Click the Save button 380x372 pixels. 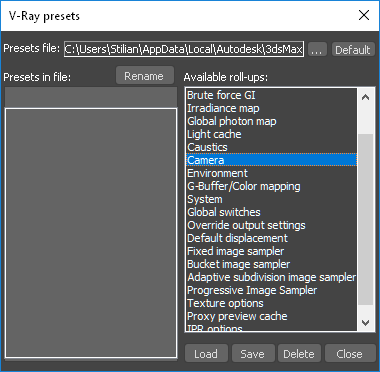tap(253, 353)
